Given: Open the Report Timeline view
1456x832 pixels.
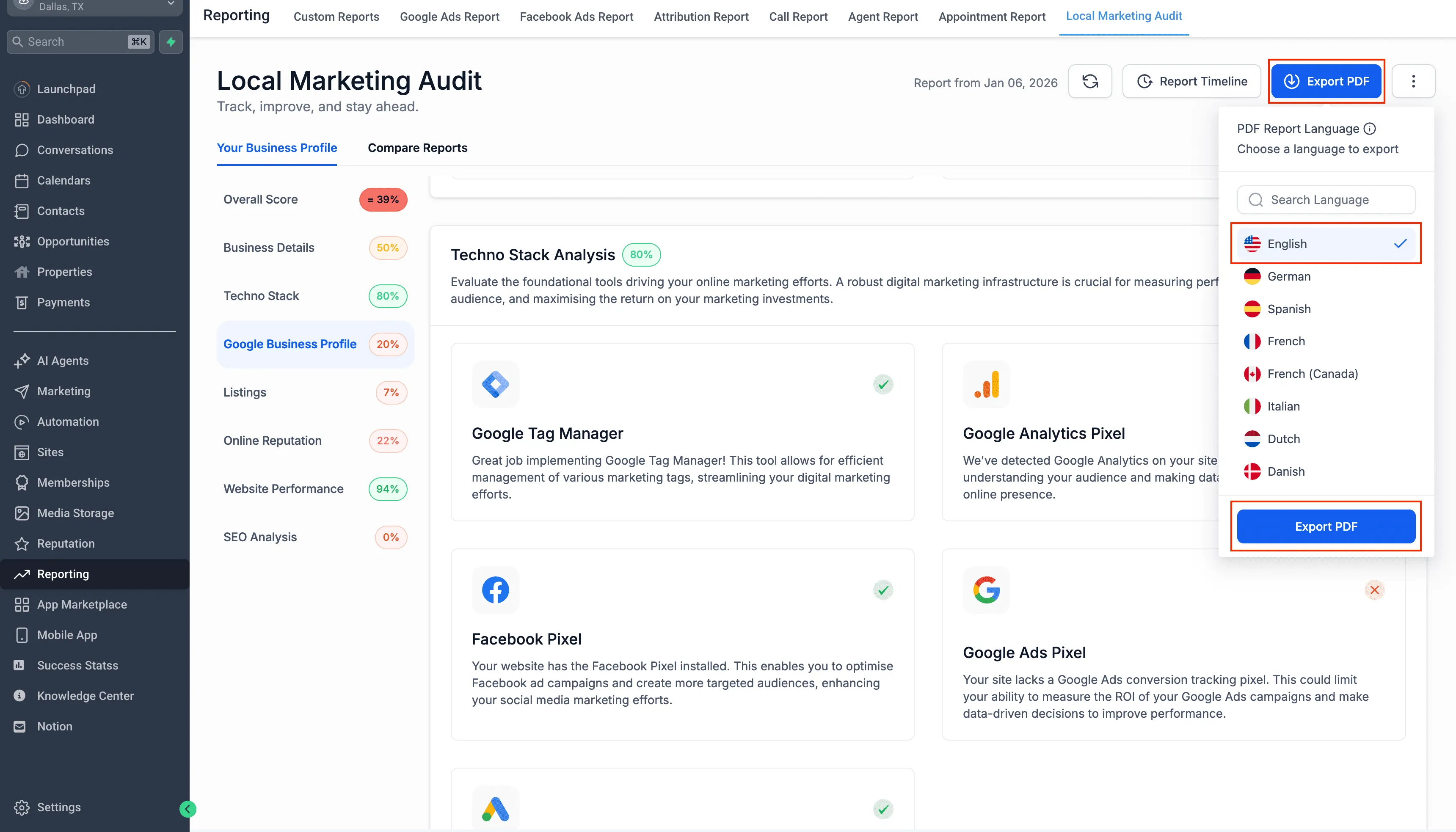Looking at the screenshot, I should (x=1192, y=81).
